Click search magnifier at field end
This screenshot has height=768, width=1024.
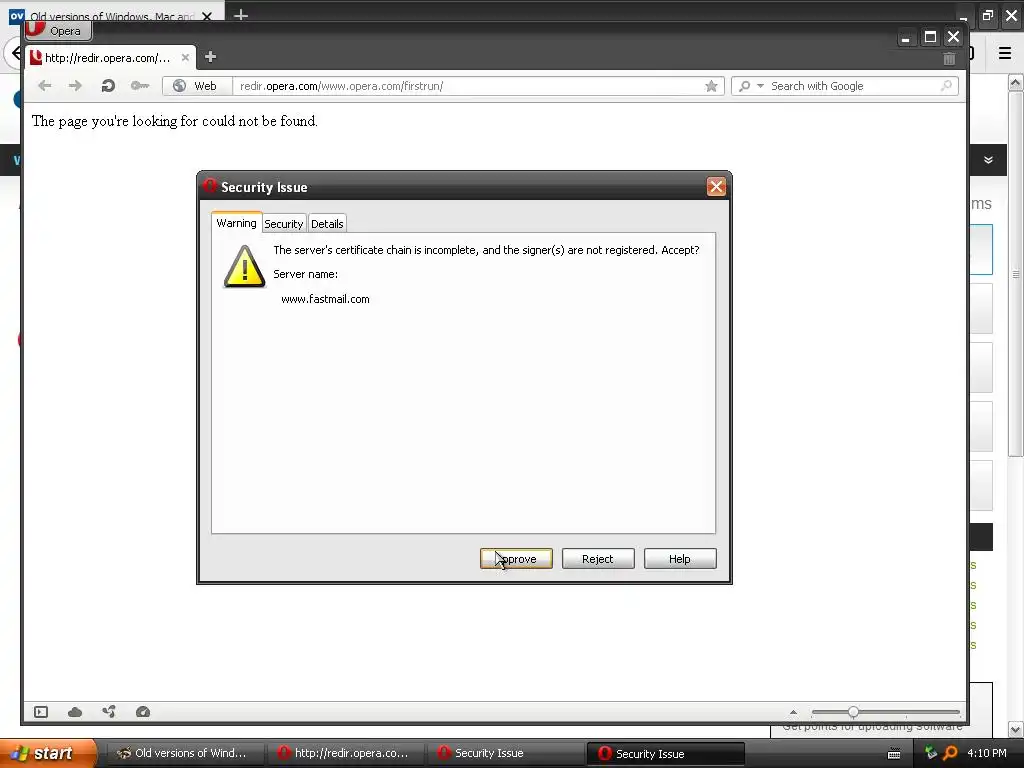(946, 86)
